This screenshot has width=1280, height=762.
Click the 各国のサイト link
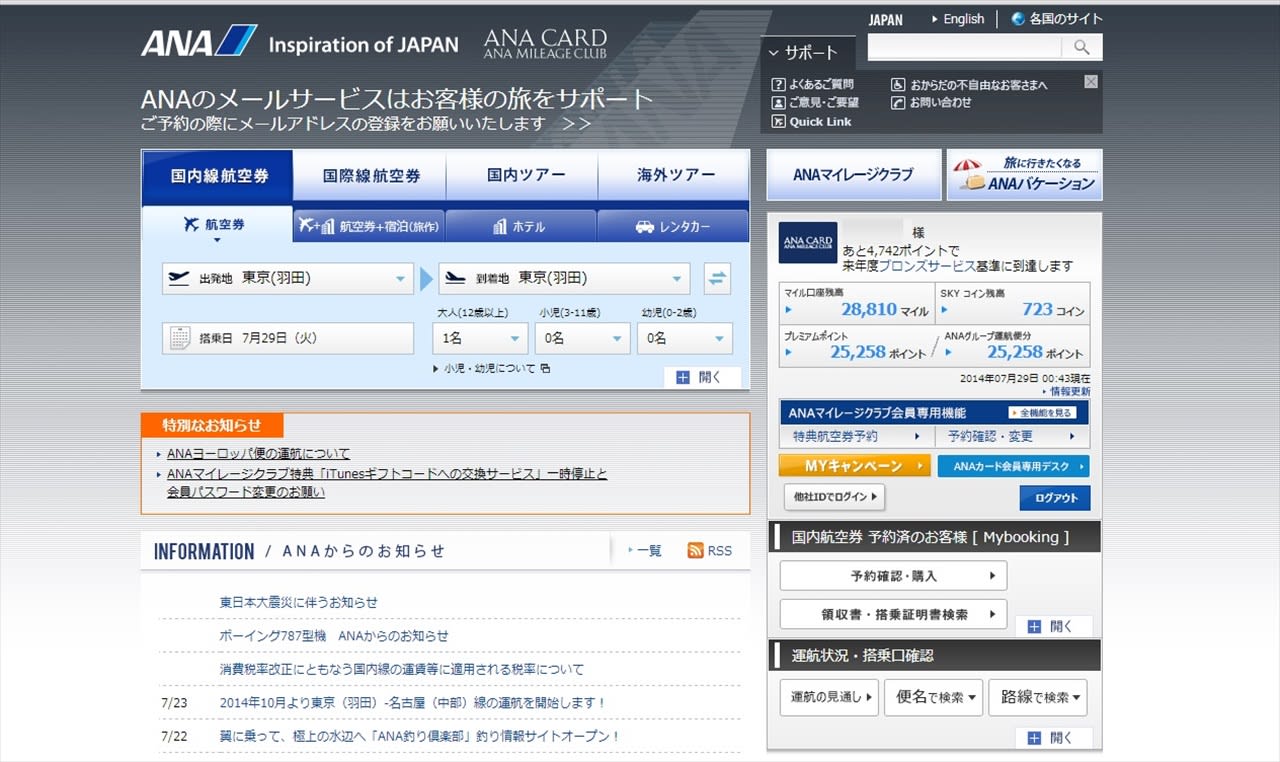[1066, 19]
